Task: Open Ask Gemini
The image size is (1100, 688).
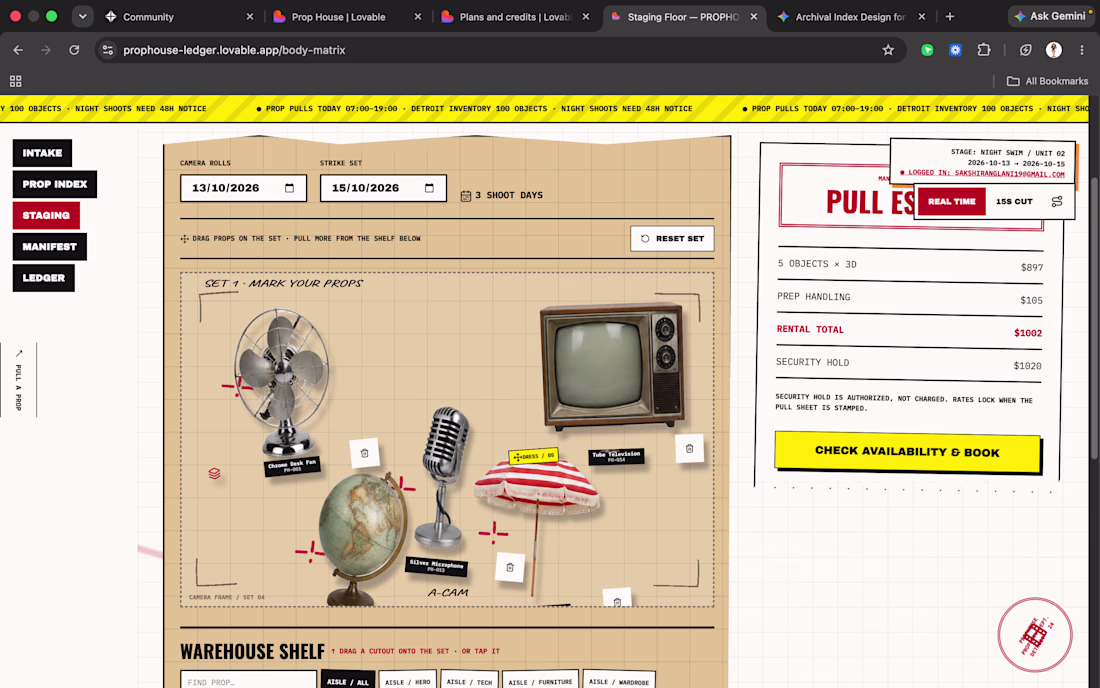Action: (1050, 16)
